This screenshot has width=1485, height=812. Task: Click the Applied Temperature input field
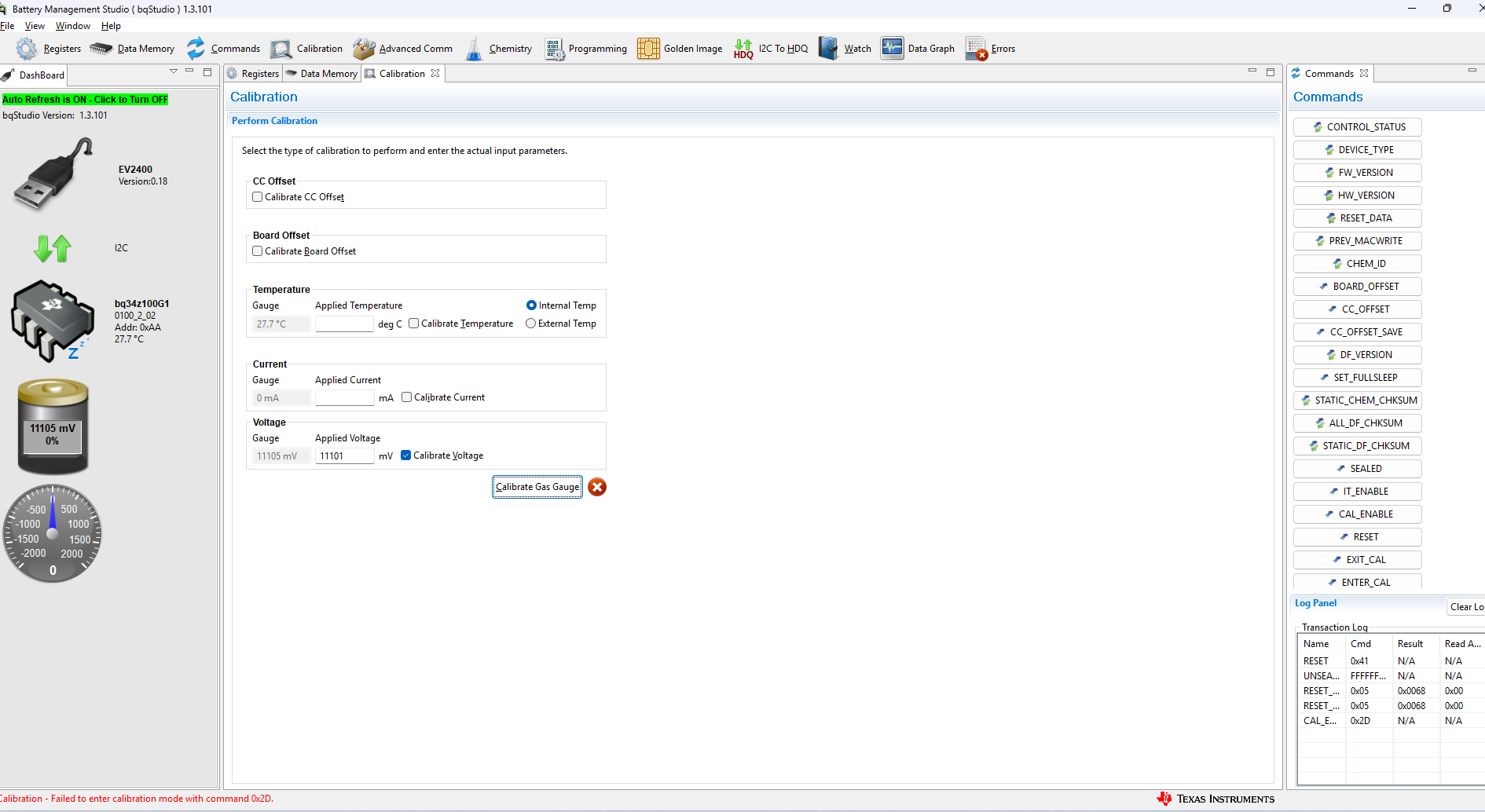click(344, 324)
